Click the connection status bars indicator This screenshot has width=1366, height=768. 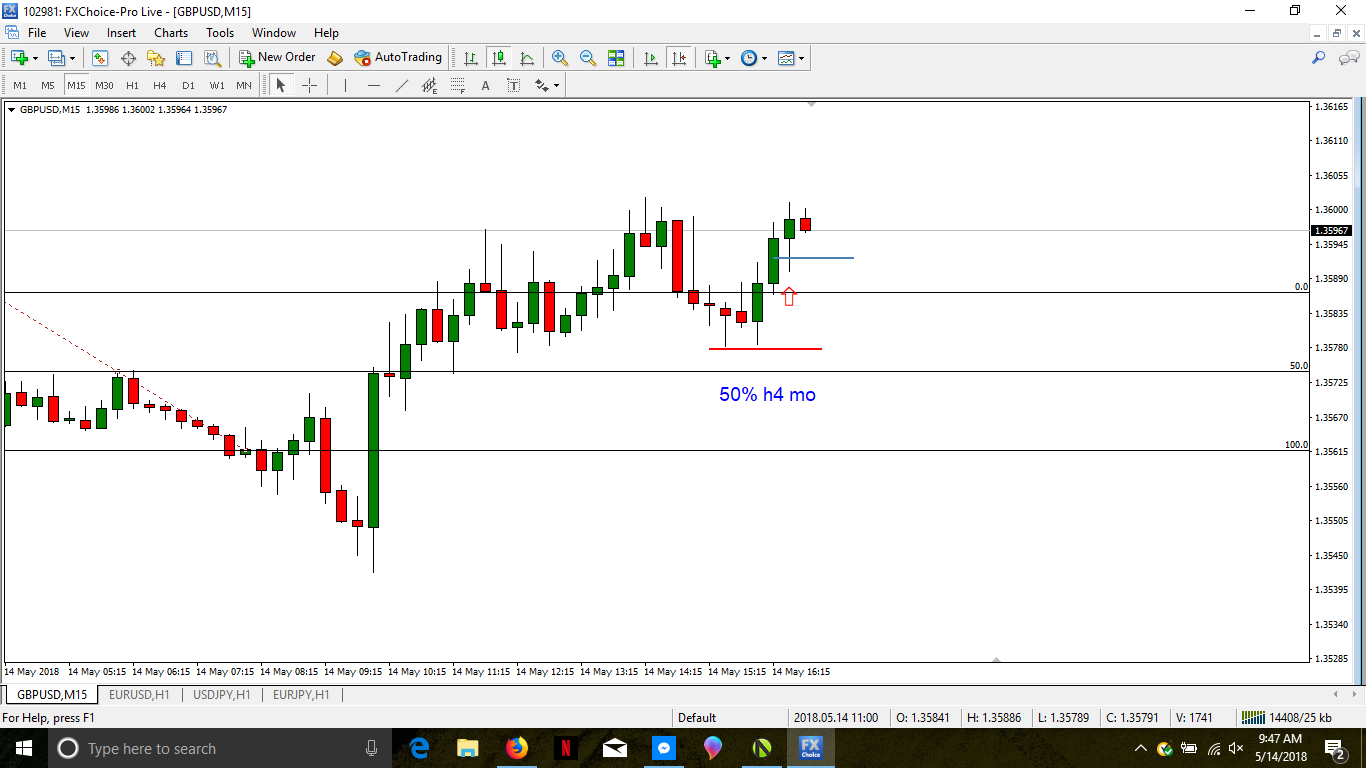tap(1252, 717)
